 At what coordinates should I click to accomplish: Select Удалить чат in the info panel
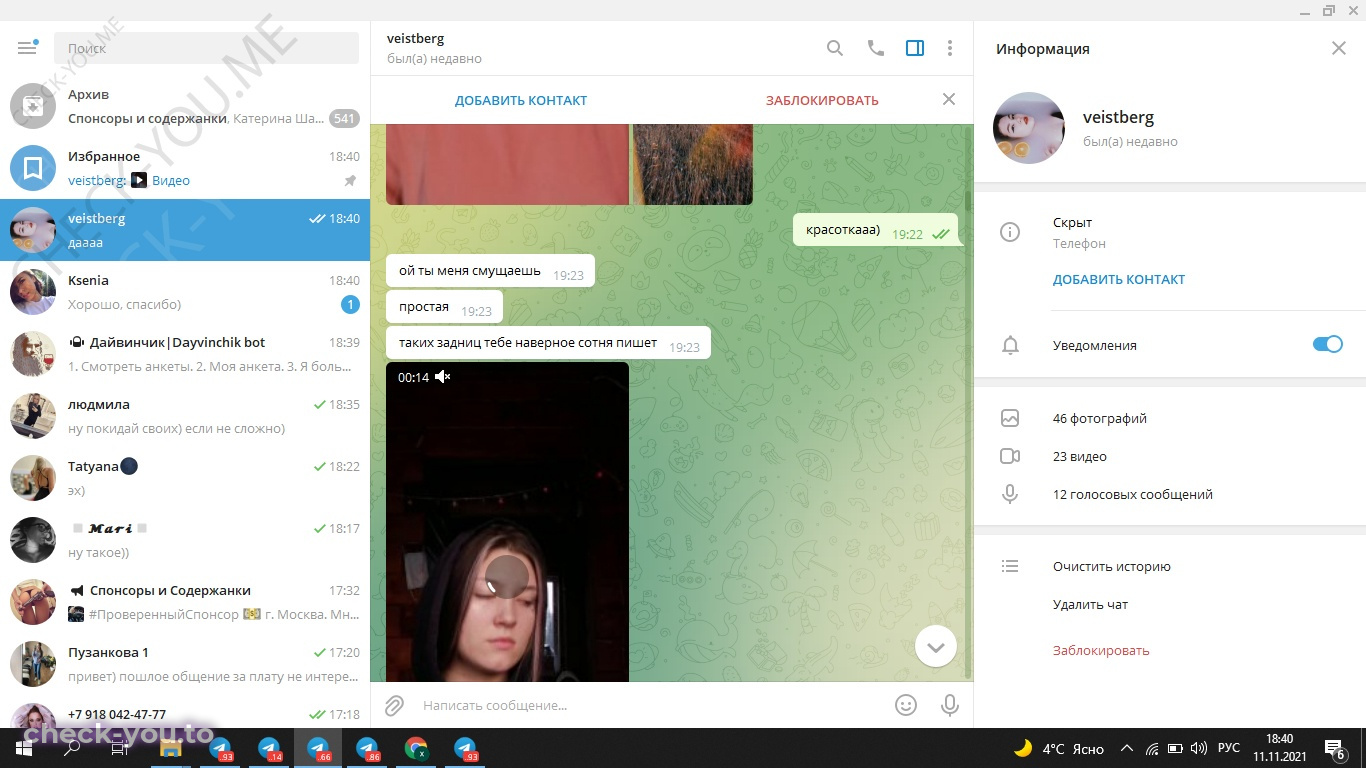point(1090,604)
